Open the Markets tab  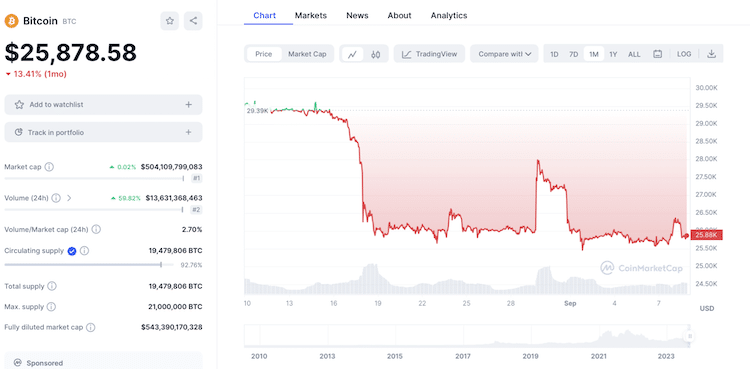point(311,15)
